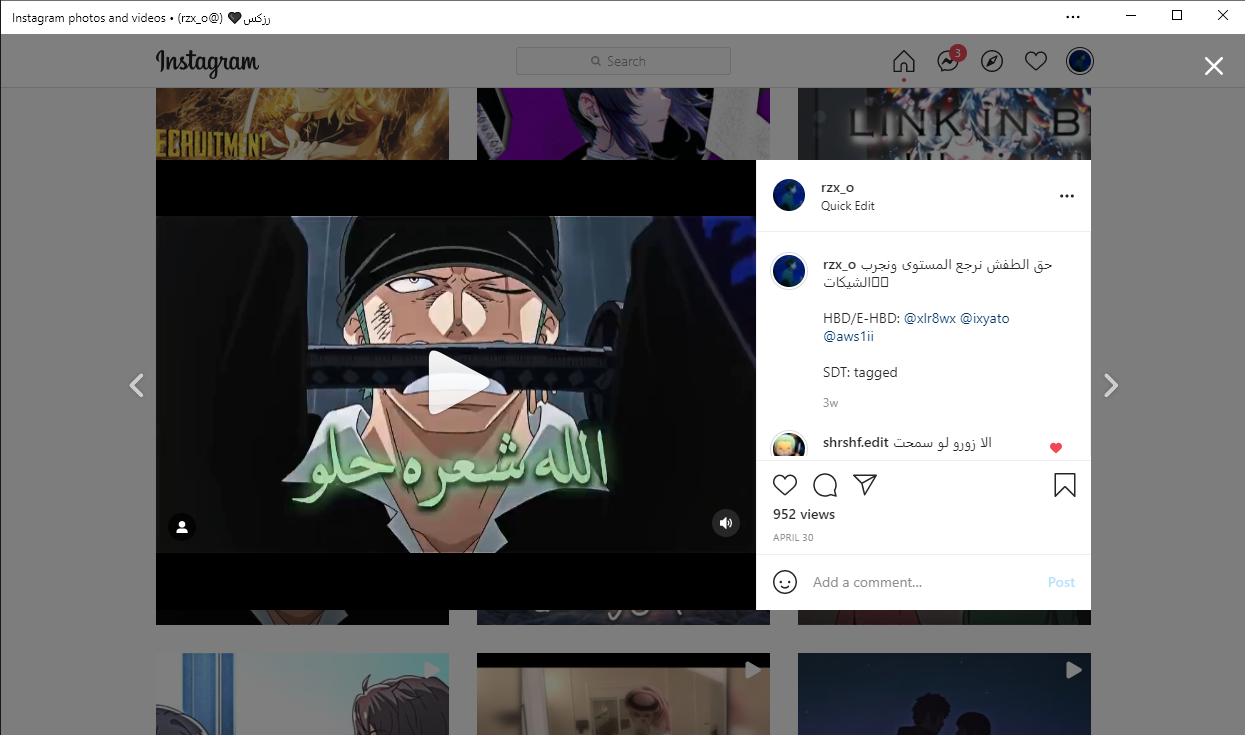Open the @ixyato mention
Screen dimensions: 1245x735
[985, 318]
